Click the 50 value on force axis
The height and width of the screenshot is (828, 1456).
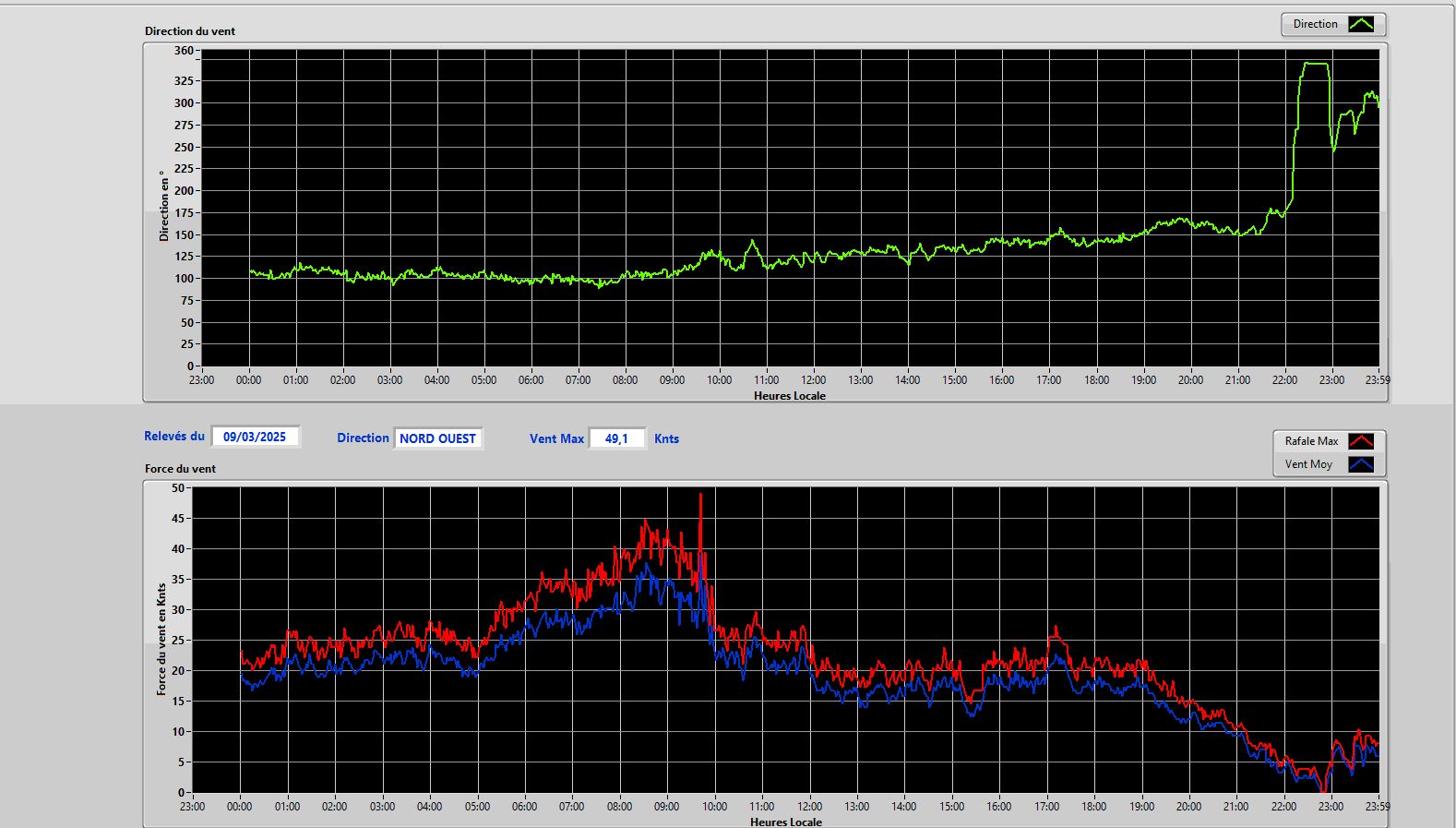pyautogui.click(x=178, y=487)
